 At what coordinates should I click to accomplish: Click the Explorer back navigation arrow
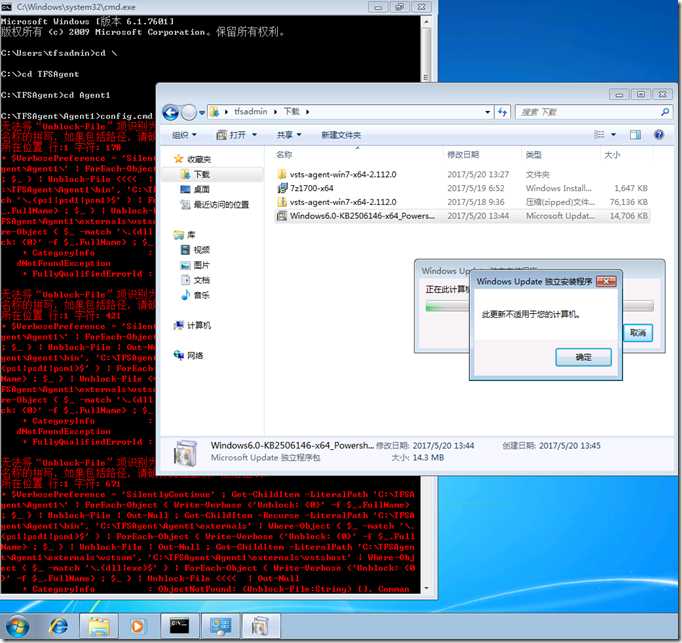[170, 113]
